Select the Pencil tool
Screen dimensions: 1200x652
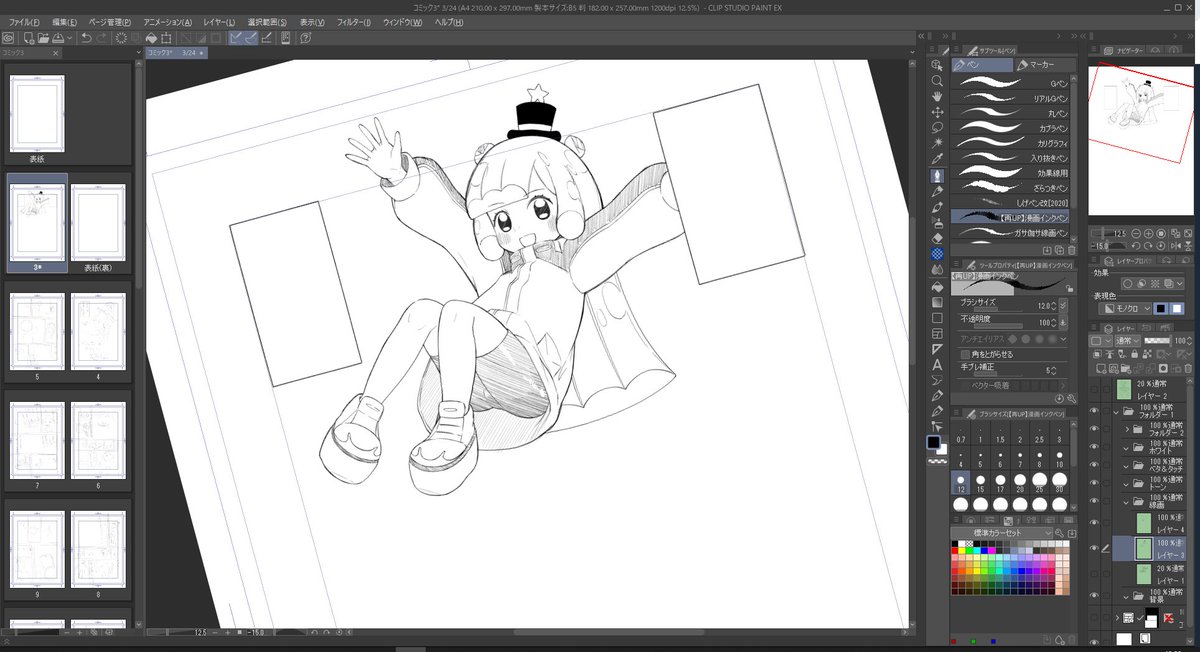coord(937,191)
